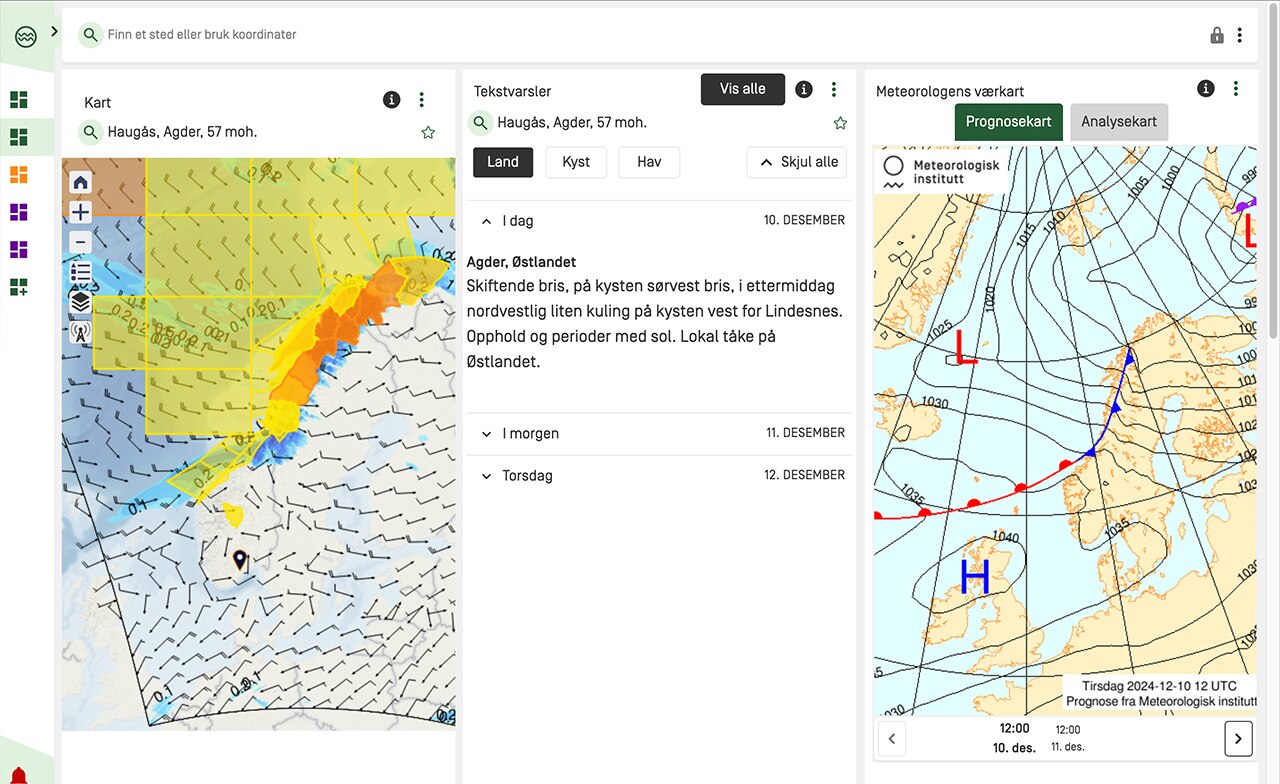The width and height of the screenshot is (1280, 784).
Task: Open the red alert bell icon
Action: point(18,775)
